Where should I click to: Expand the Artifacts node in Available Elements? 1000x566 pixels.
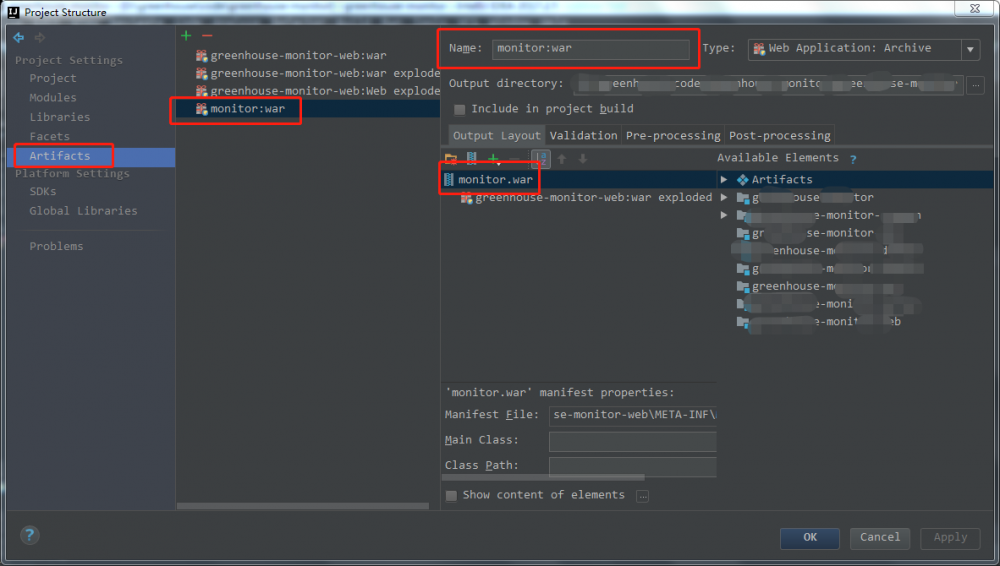[x=724, y=179]
